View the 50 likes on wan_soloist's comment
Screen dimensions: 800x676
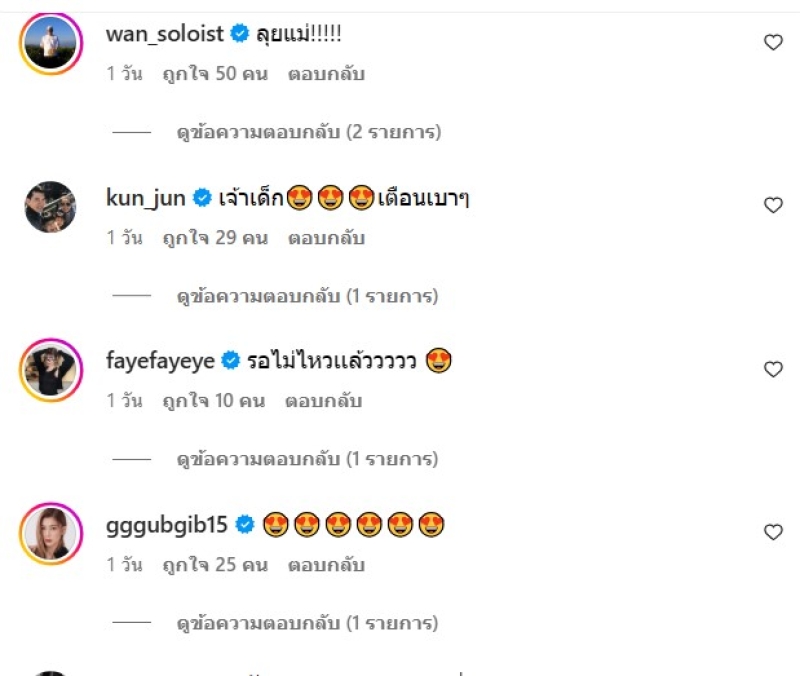tap(215, 74)
